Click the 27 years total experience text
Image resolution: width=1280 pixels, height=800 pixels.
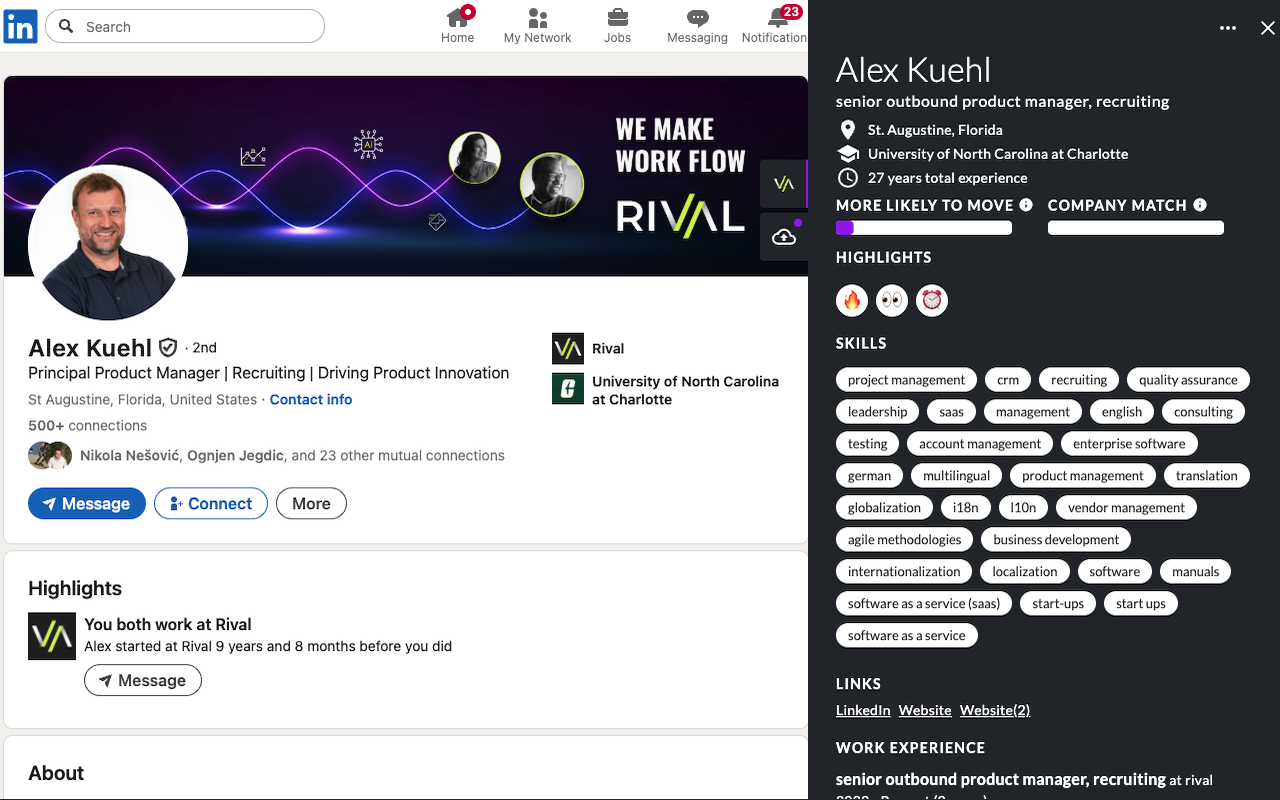coord(947,178)
